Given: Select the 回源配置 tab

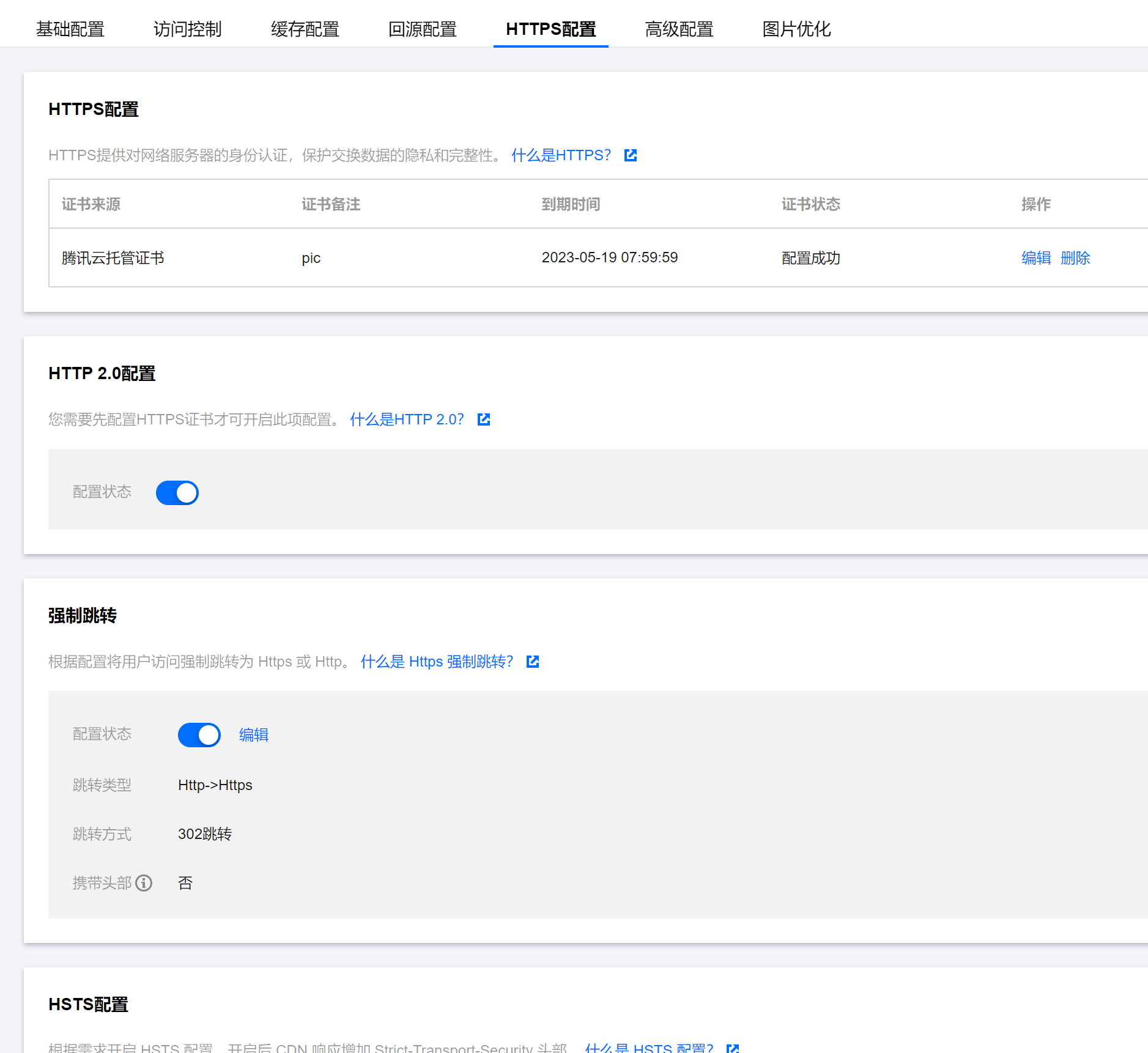Looking at the screenshot, I should (x=423, y=29).
